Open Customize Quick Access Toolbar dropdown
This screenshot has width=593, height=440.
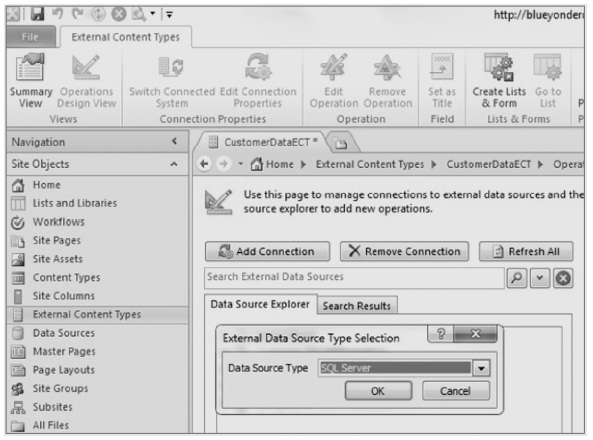point(169,15)
